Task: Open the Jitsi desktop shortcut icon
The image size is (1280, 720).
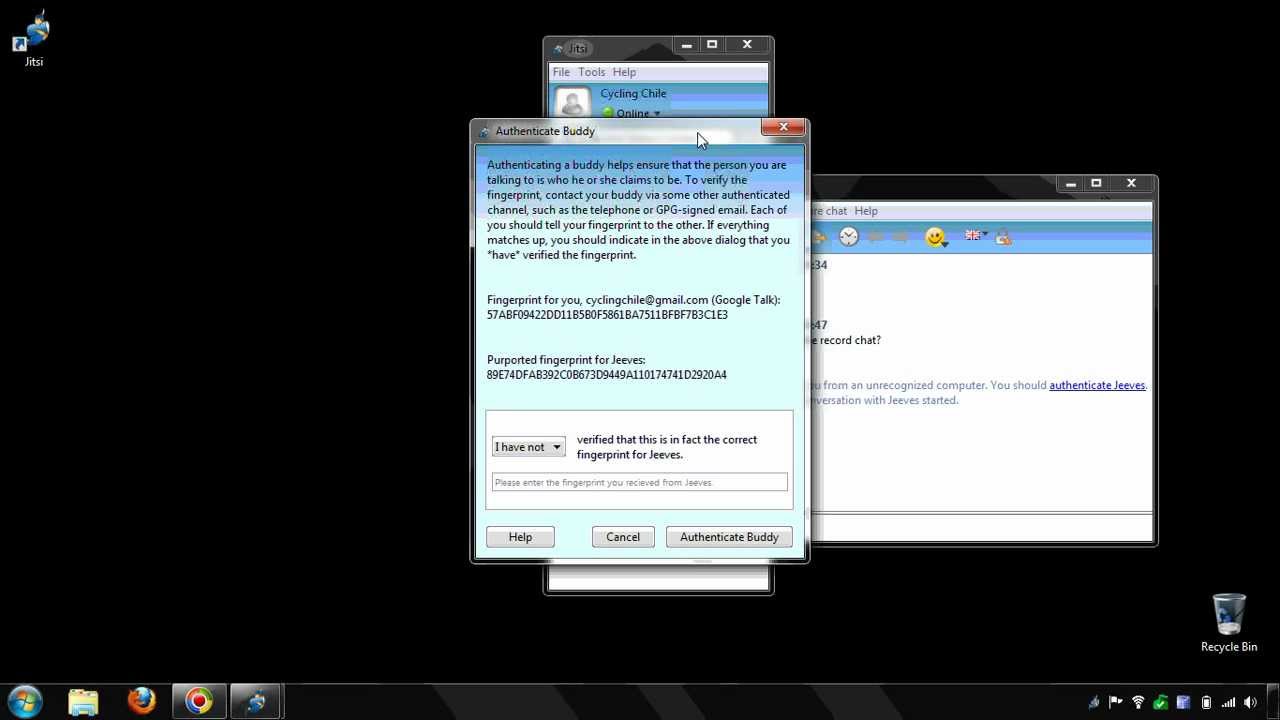Action: point(34,40)
